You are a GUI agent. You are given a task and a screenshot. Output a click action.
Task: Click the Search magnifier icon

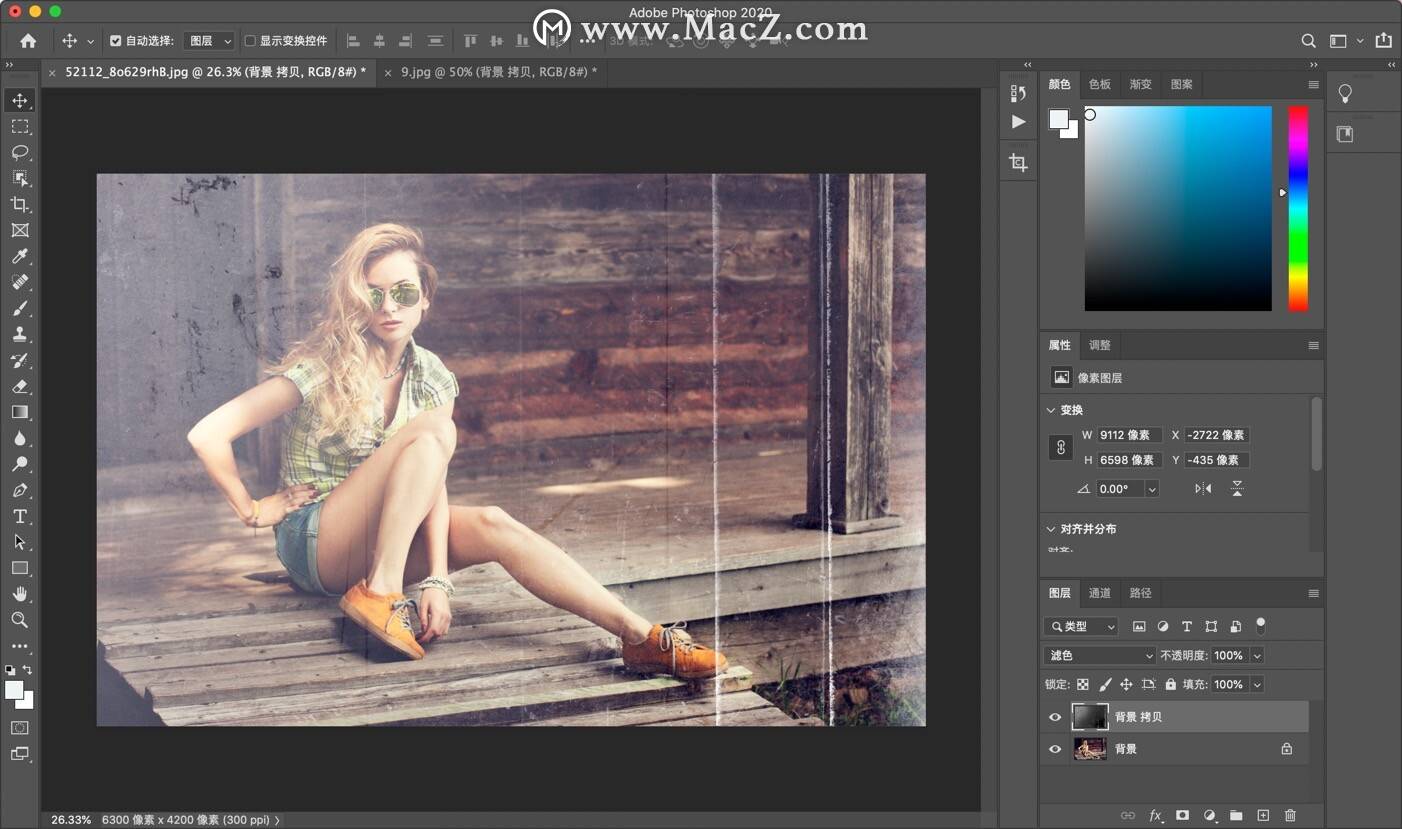tap(1308, 41)
